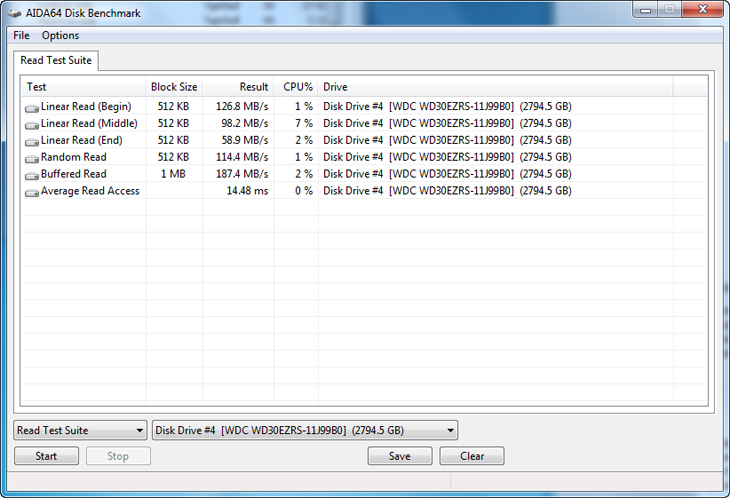Click the Linear Read (Begin) disk icon
This screenshot has width=730, height=498.
click(32, 107)
